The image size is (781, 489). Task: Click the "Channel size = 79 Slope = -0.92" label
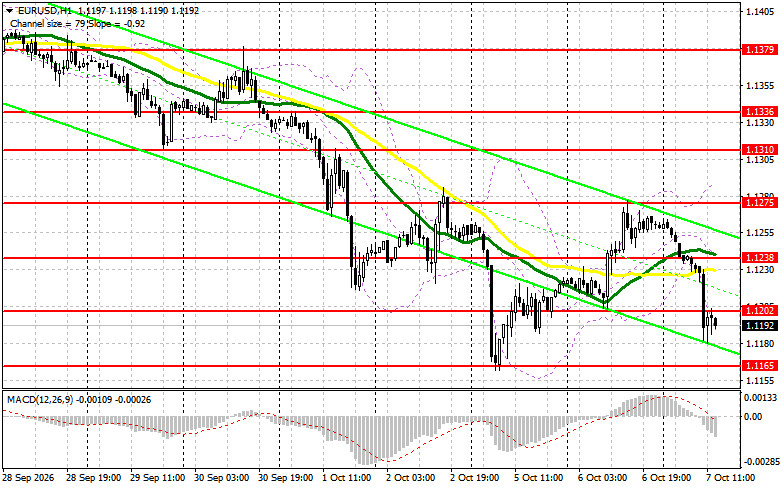pos(77,23)
